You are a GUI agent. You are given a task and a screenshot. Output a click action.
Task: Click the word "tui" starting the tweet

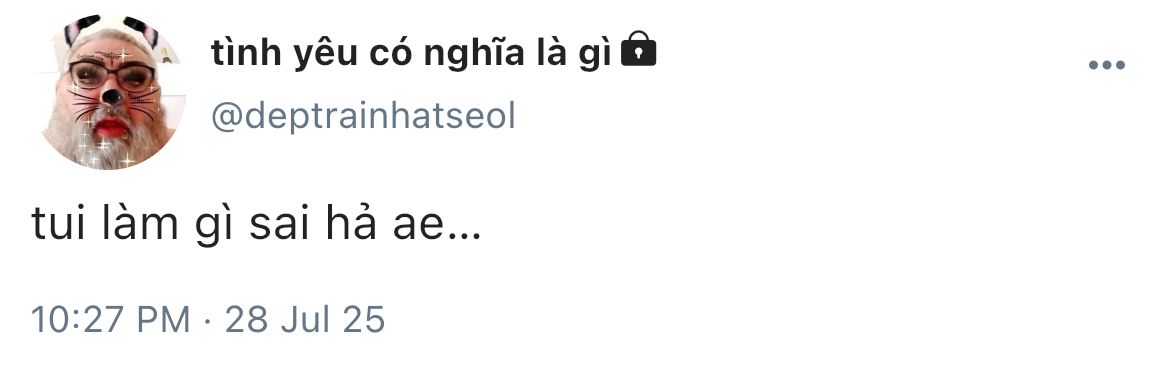[60, 224]
